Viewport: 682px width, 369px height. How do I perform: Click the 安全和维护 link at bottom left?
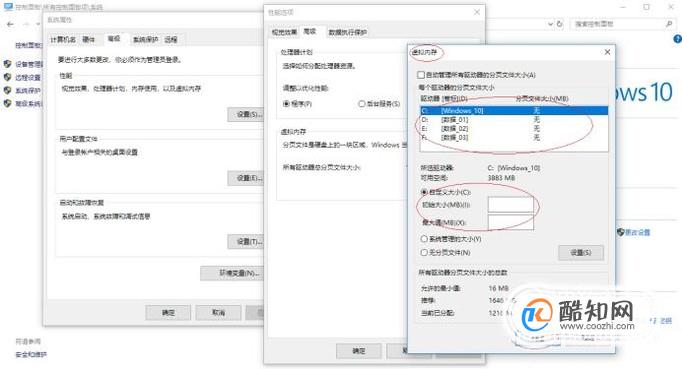click(x=31, y=354)
